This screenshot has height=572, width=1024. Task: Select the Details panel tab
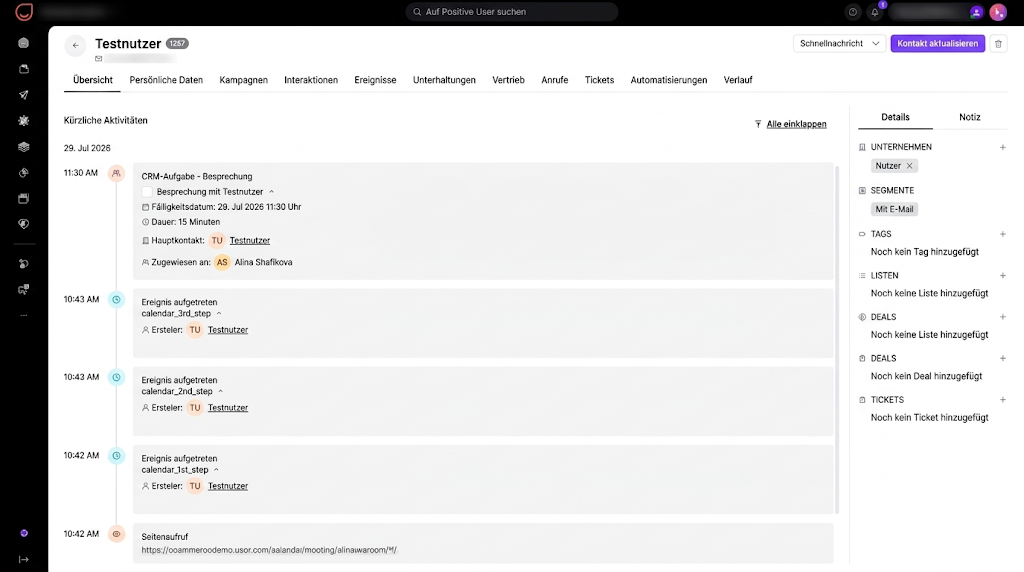click(895, 117)
